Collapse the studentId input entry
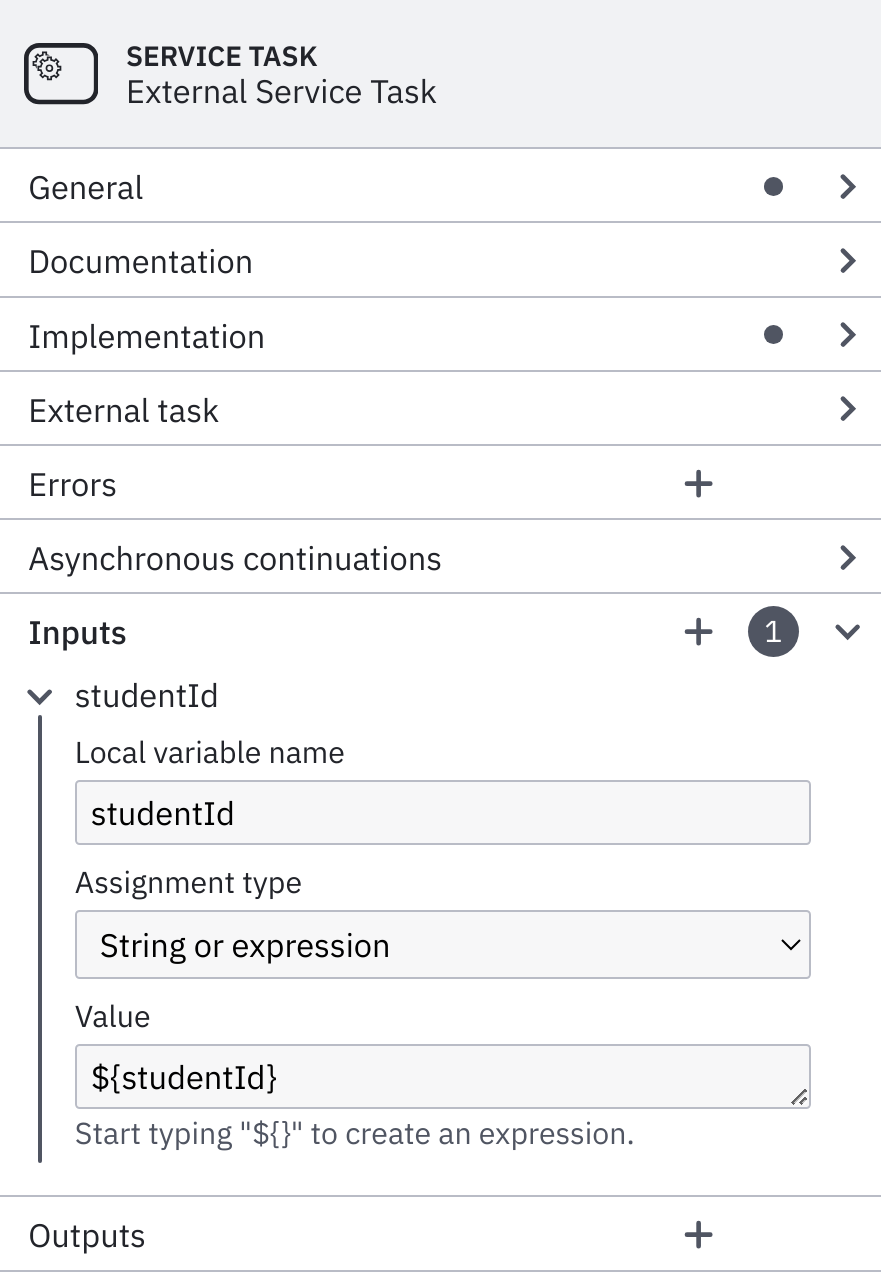This screenshot has height=1273, width=881. click(x=40, y=696)
